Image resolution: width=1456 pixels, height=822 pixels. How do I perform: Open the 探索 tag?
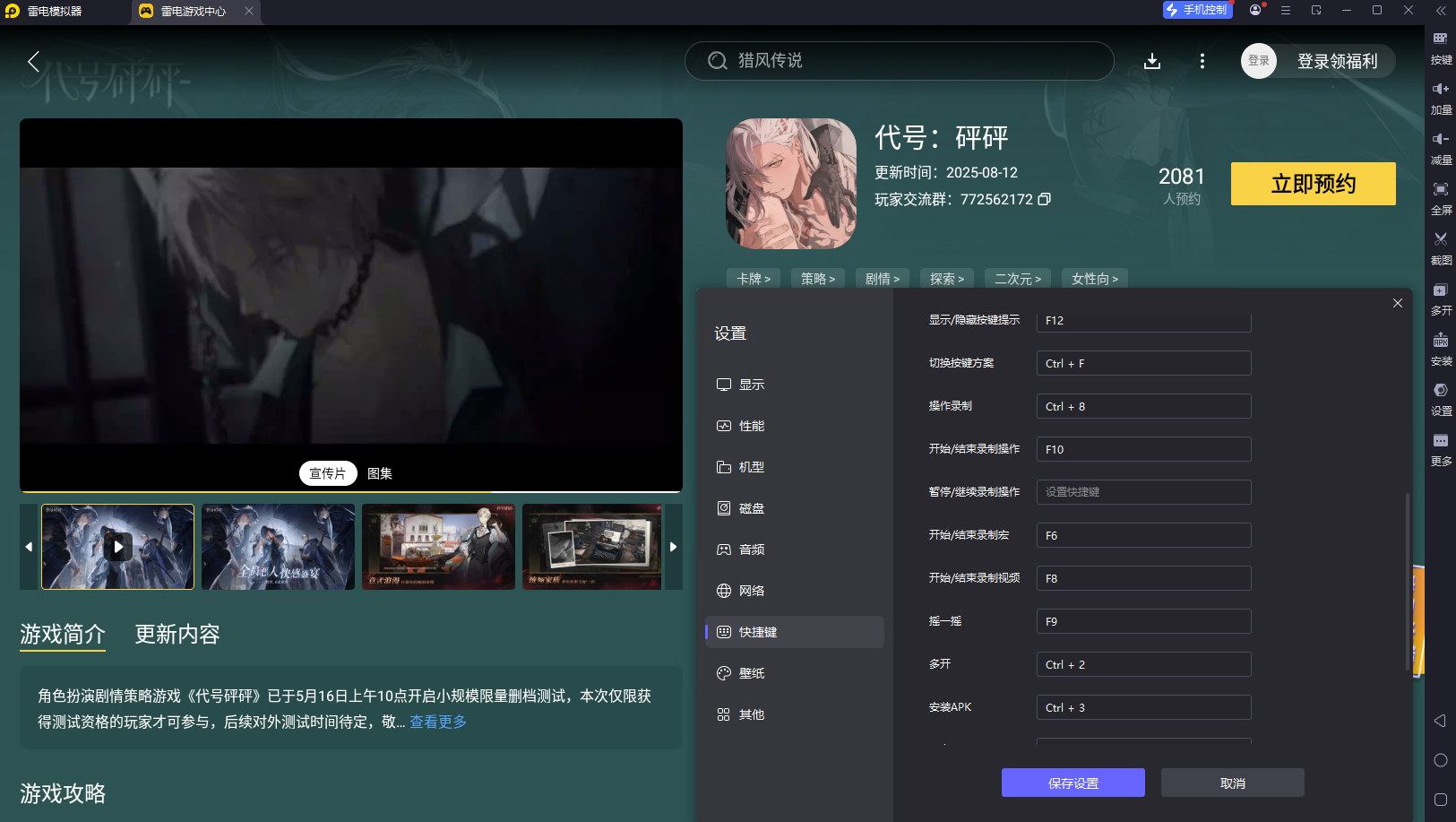click(947, 279)
